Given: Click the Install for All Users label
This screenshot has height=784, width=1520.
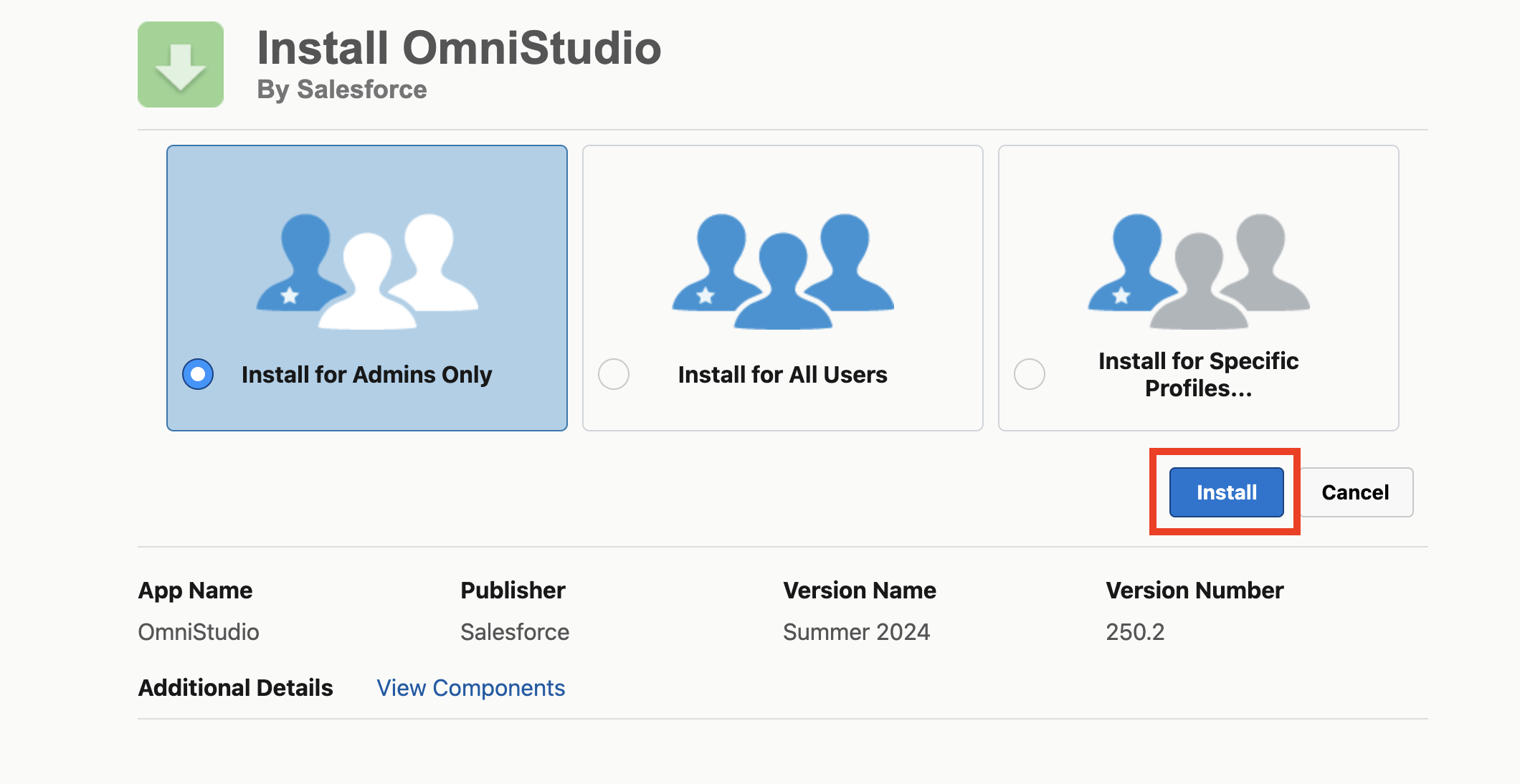Looking at the screenshot, I should click(783, 374).
